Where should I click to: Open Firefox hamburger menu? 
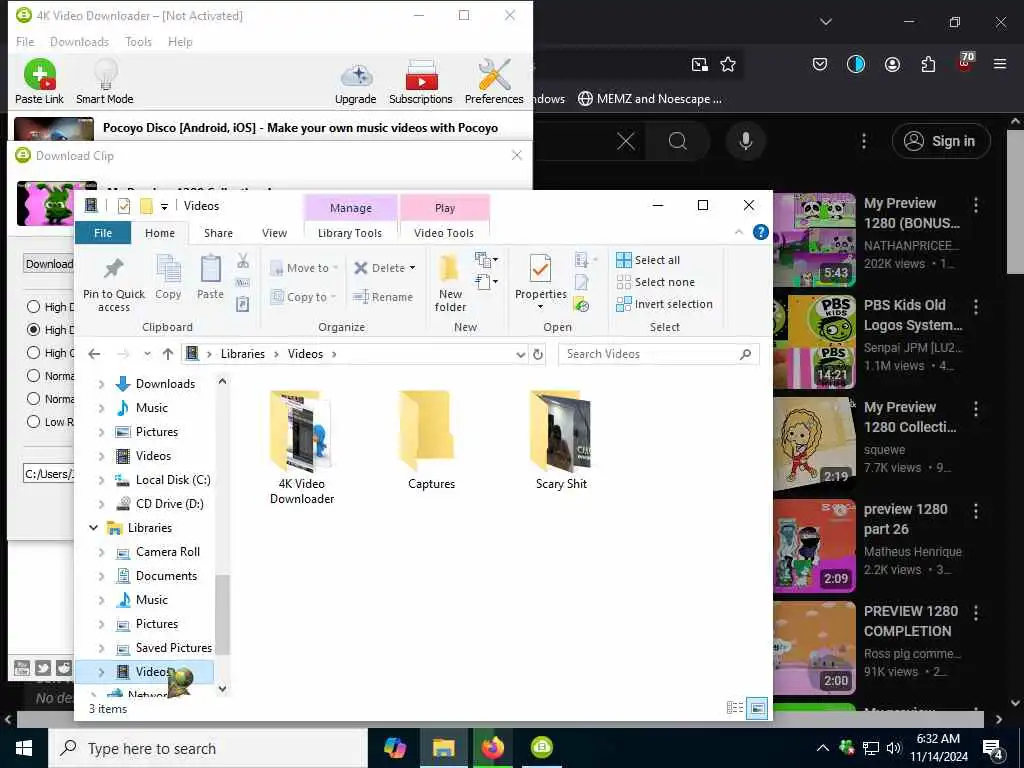(999, 64)
